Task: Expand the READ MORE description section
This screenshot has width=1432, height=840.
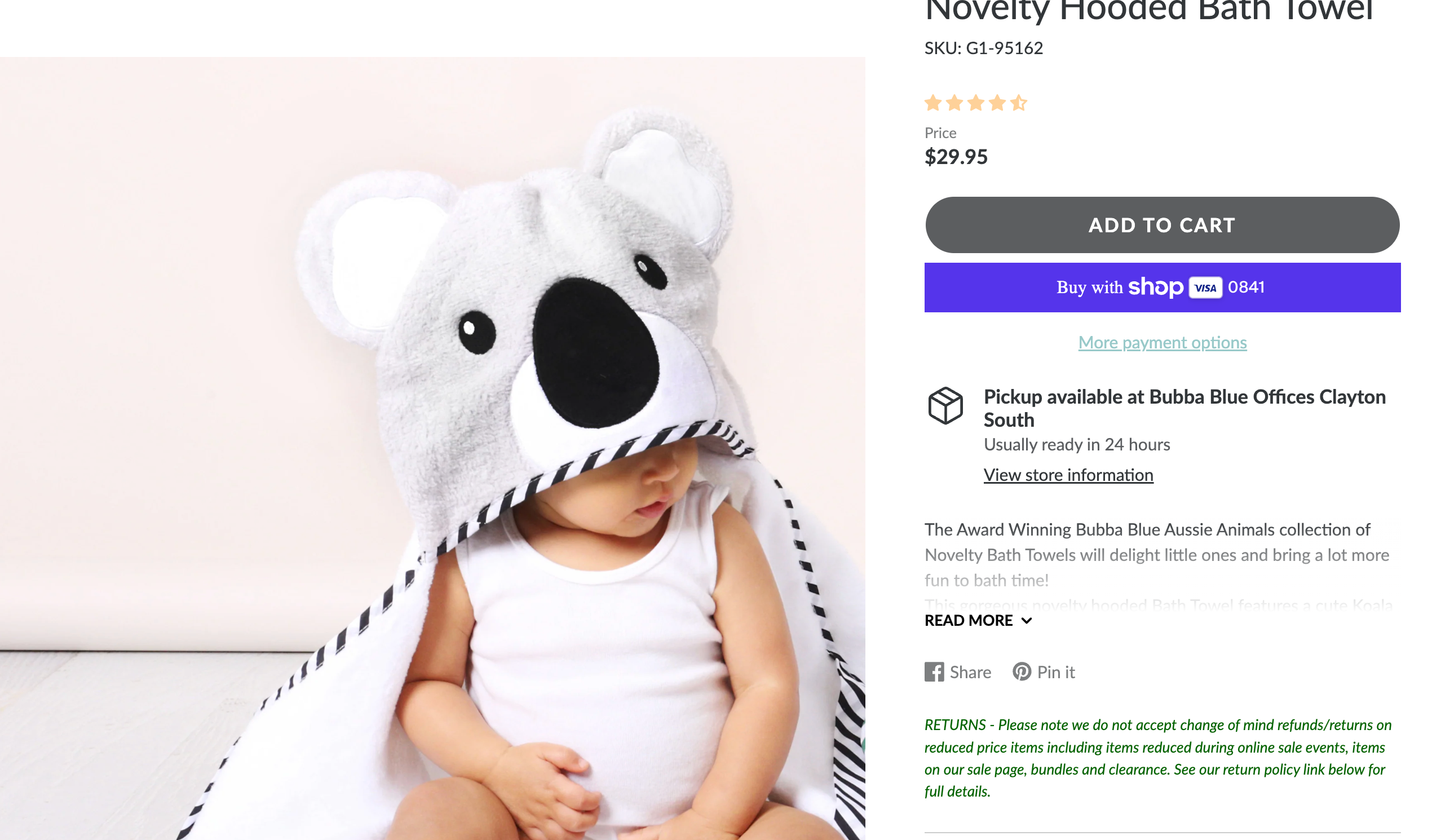Action: 978,620
